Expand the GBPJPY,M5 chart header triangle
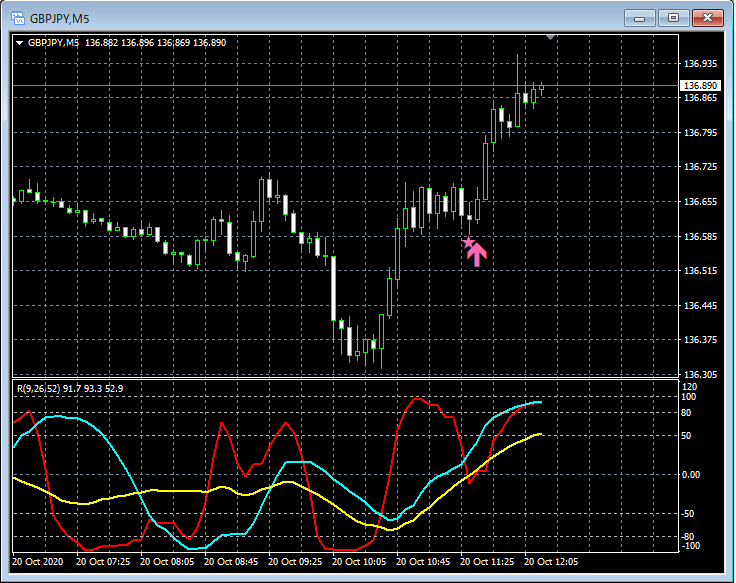Screen dimensions: 736x583 [20, 43]
